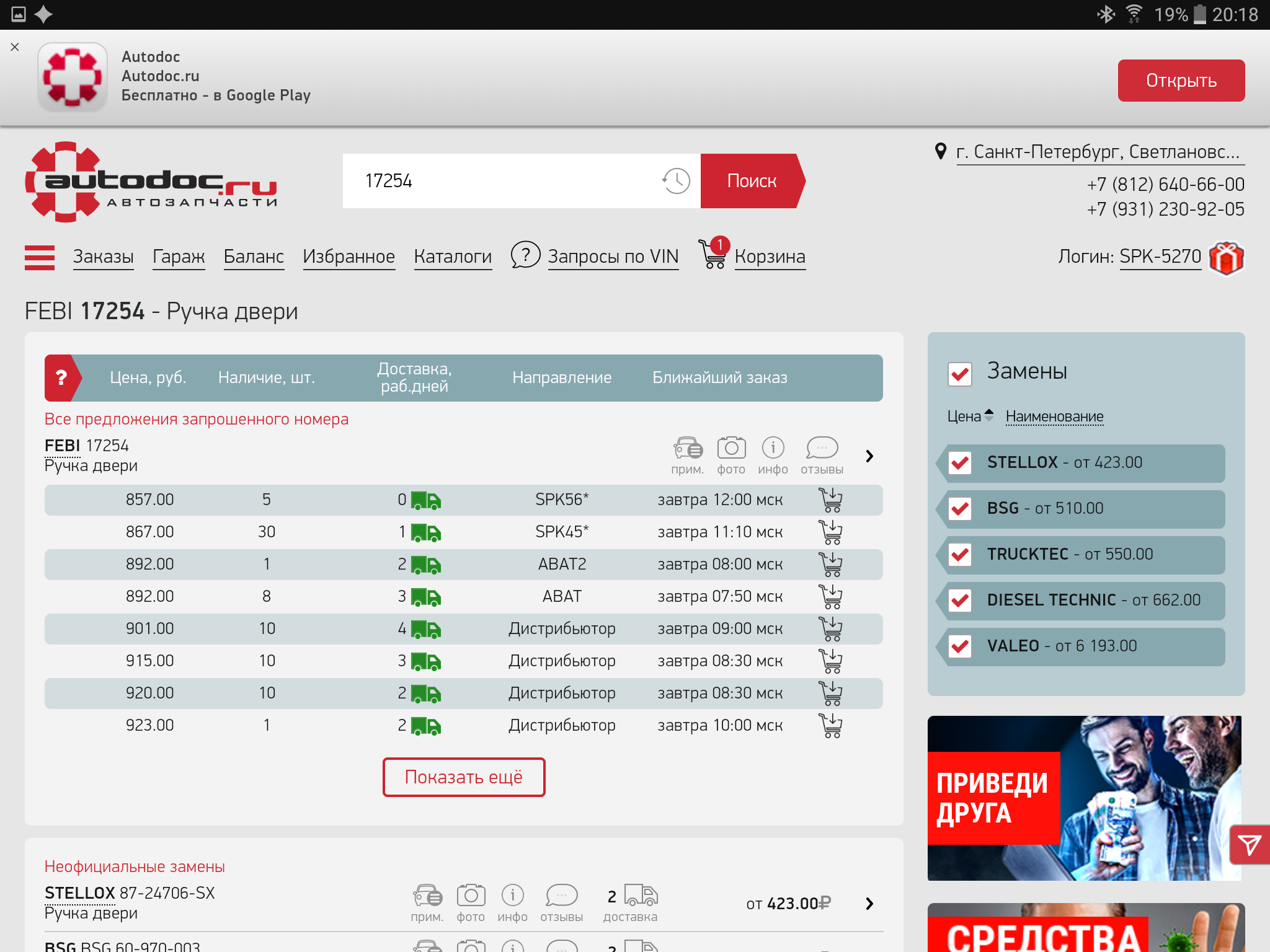Tap the Autodoc app logo in banner

[x=73, y=77]
